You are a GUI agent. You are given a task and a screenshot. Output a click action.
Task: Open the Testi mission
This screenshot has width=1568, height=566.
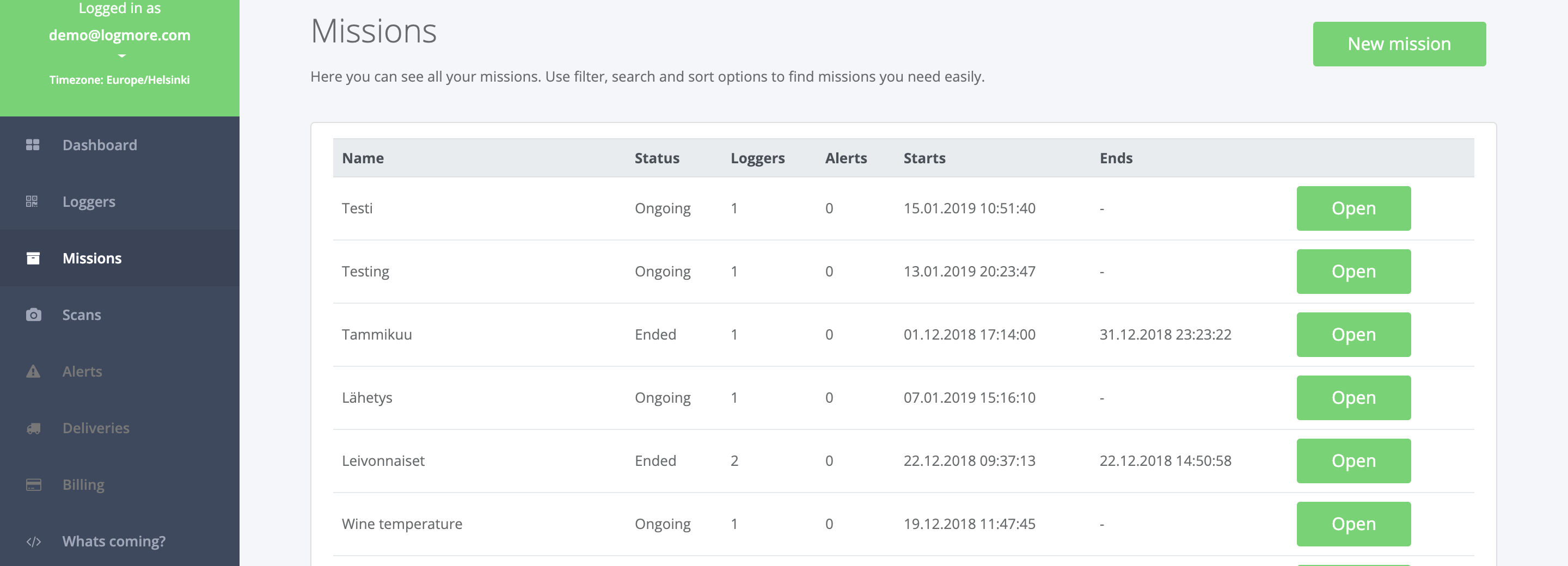click(1353, 208)
